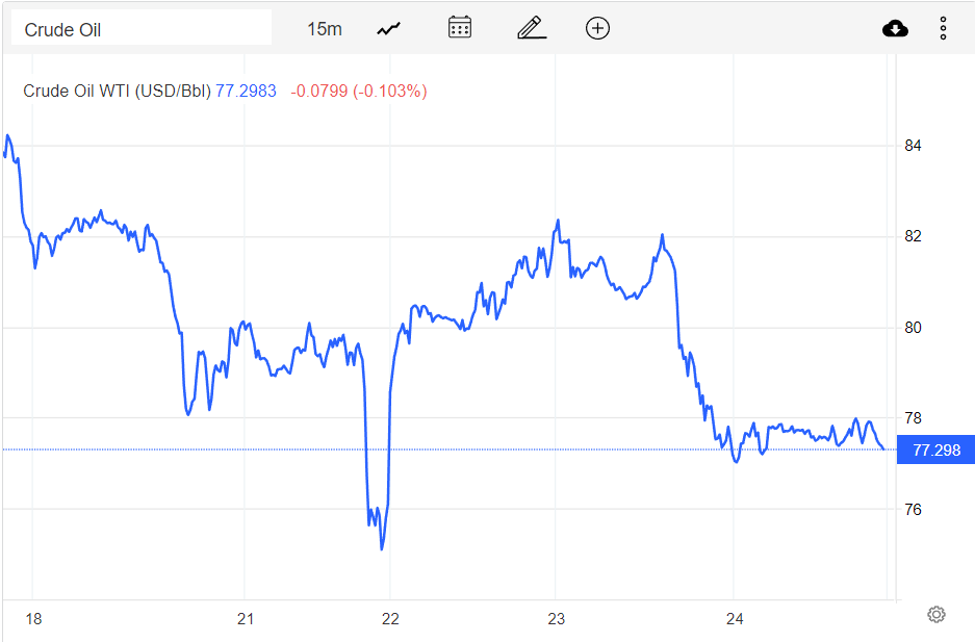This screenshot has height=643, width=977.
Task: Open the three-dot more options menu
Action: pyautogui.click(x=943, y=28)
